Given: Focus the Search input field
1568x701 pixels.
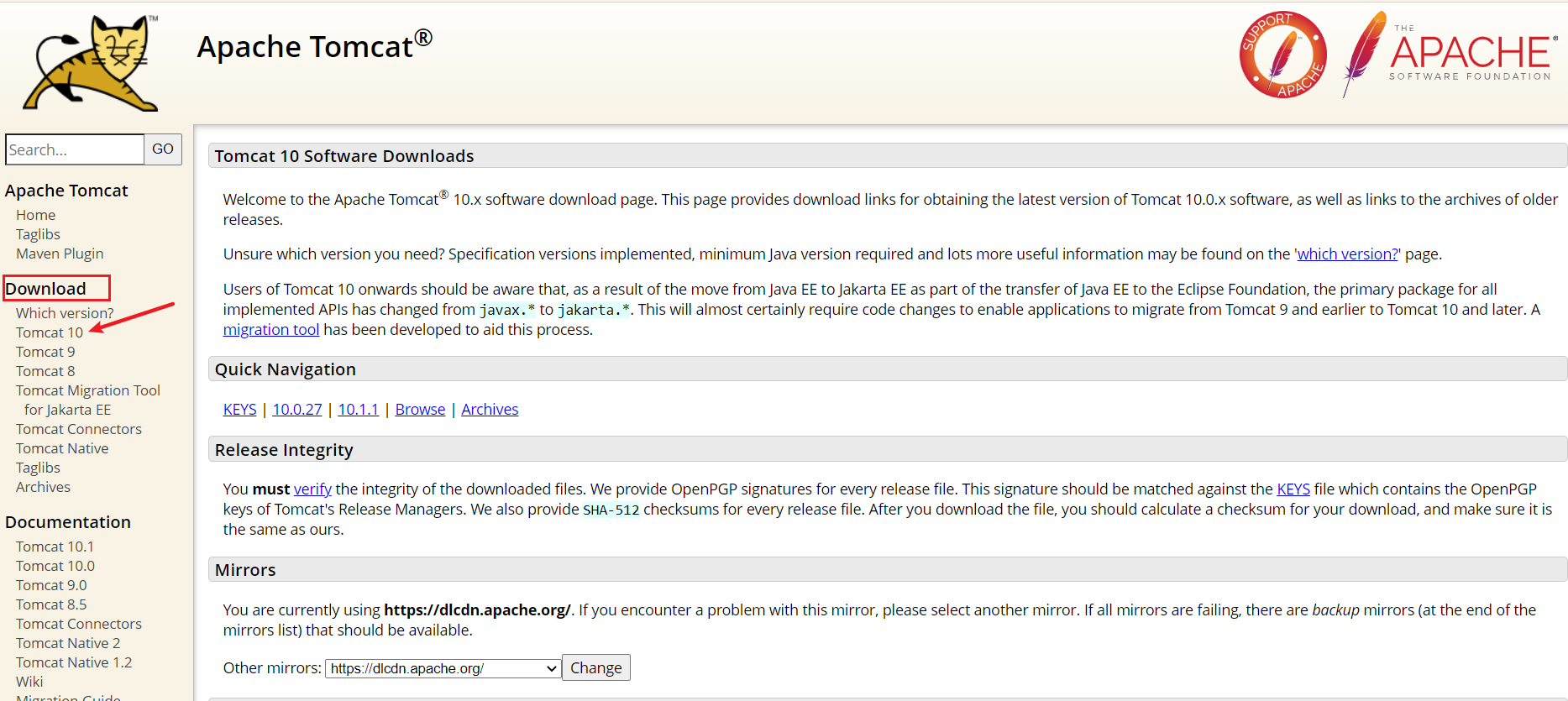Looking at the screenshot, I should 75,149.
